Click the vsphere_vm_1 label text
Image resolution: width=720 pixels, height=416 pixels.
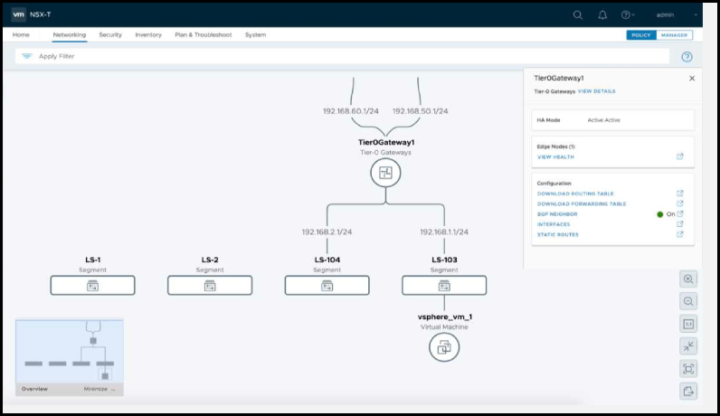tap(445, 317)
